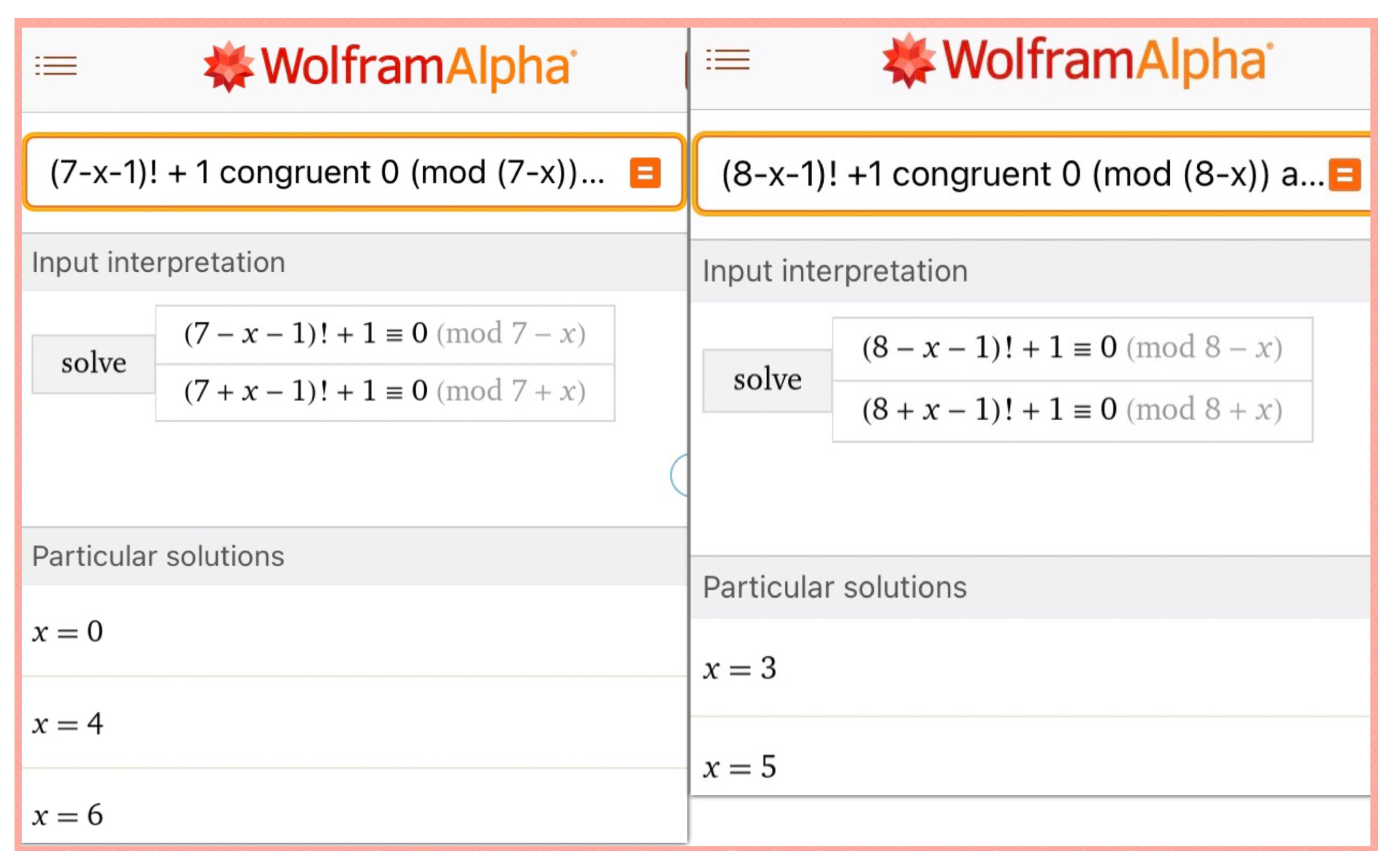Click the (8 + x − 1)! + 1 equation row
1391x868 pixels.
pyautogui.click(x=1072, y=410)
